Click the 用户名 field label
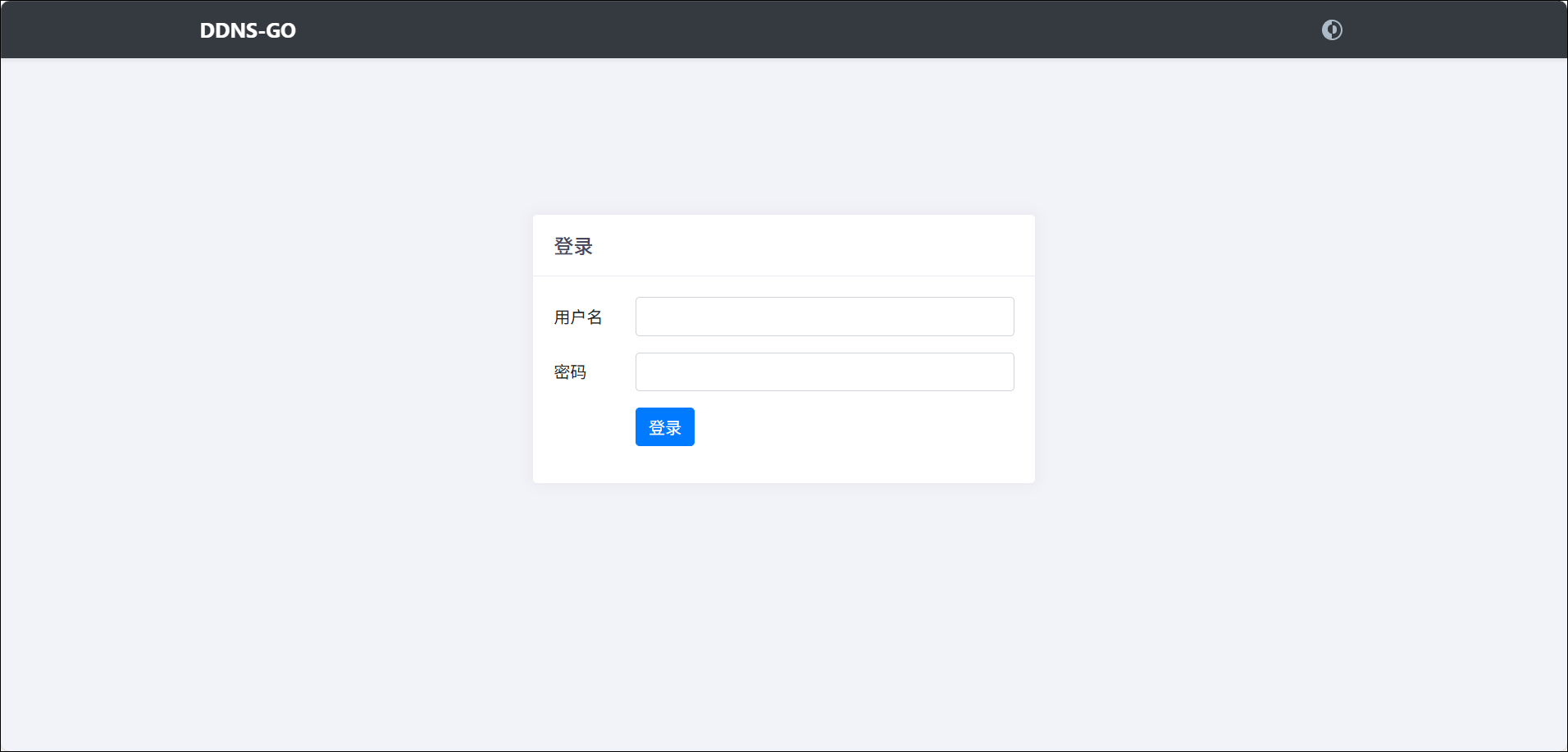This screenshot has height=752, width=1568. point(578,317)
